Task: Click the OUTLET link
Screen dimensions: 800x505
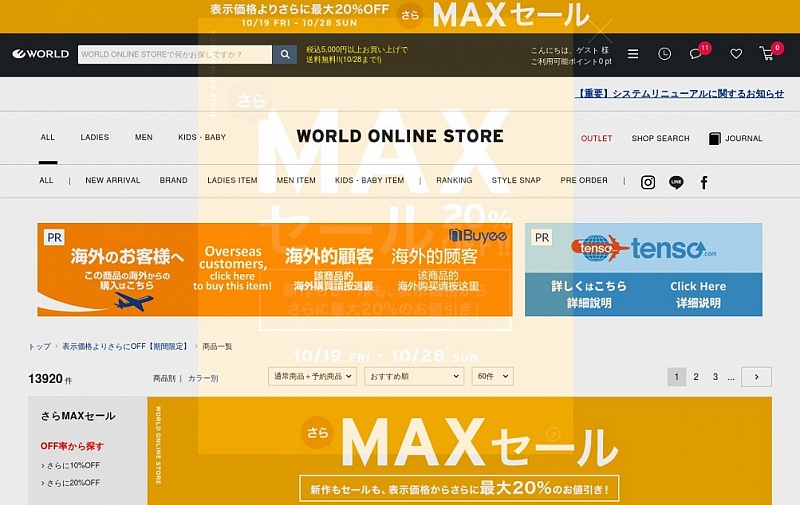Action: [597, 138]
